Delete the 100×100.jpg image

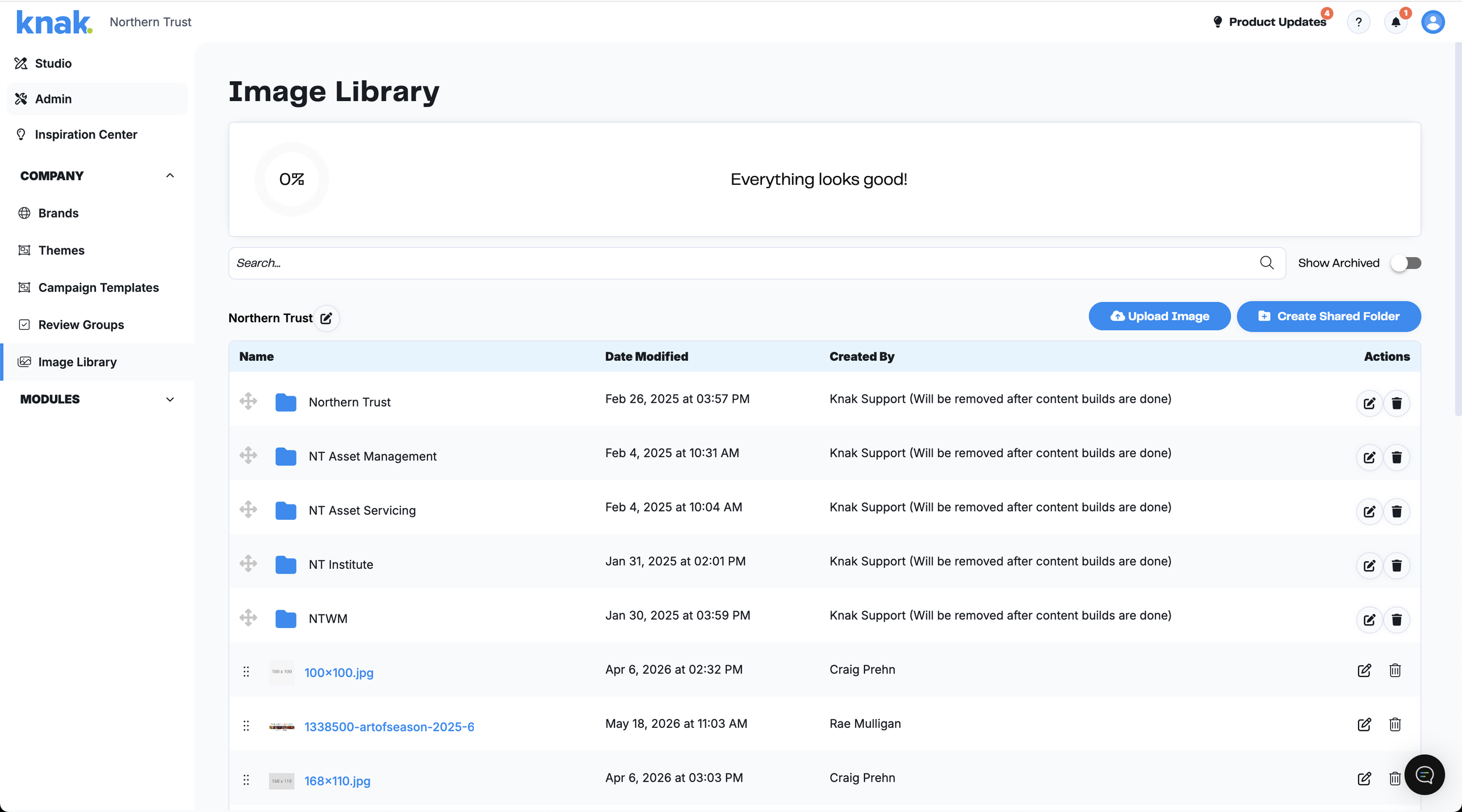click(x=1395, y=671)
